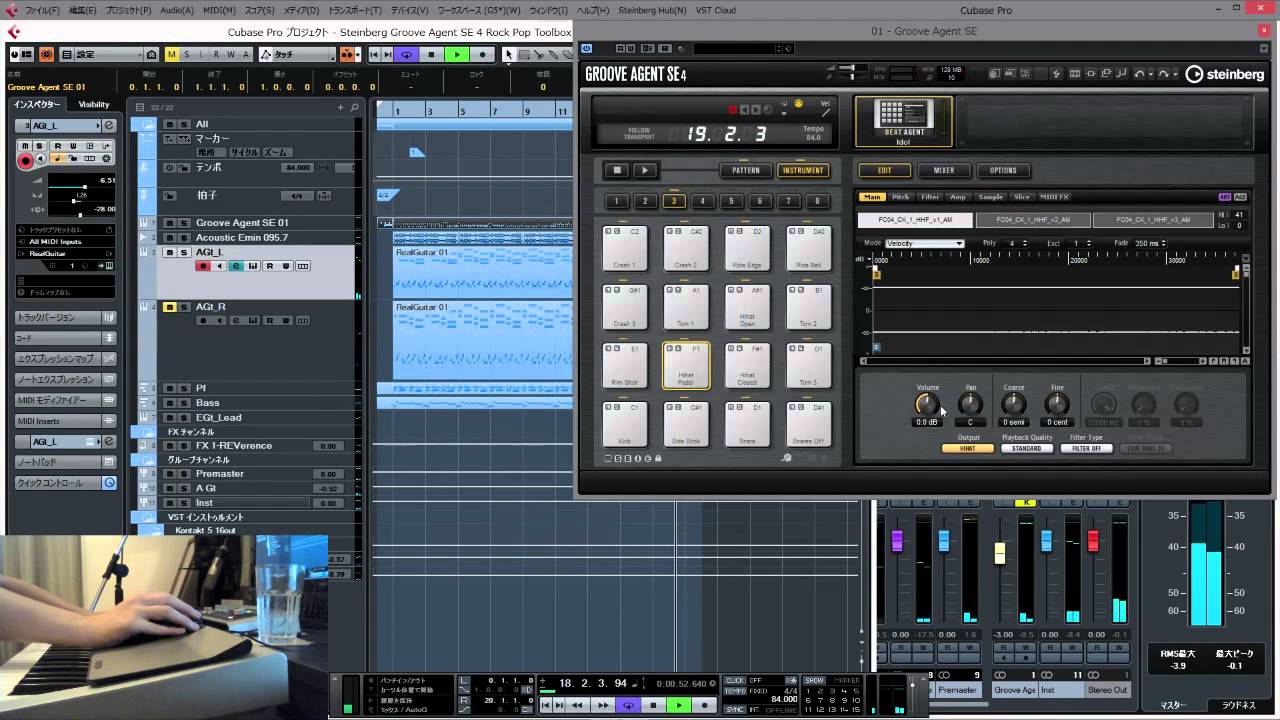Solo the Bass track
This screenshot has height=720, width=1280.
point(183,403)
